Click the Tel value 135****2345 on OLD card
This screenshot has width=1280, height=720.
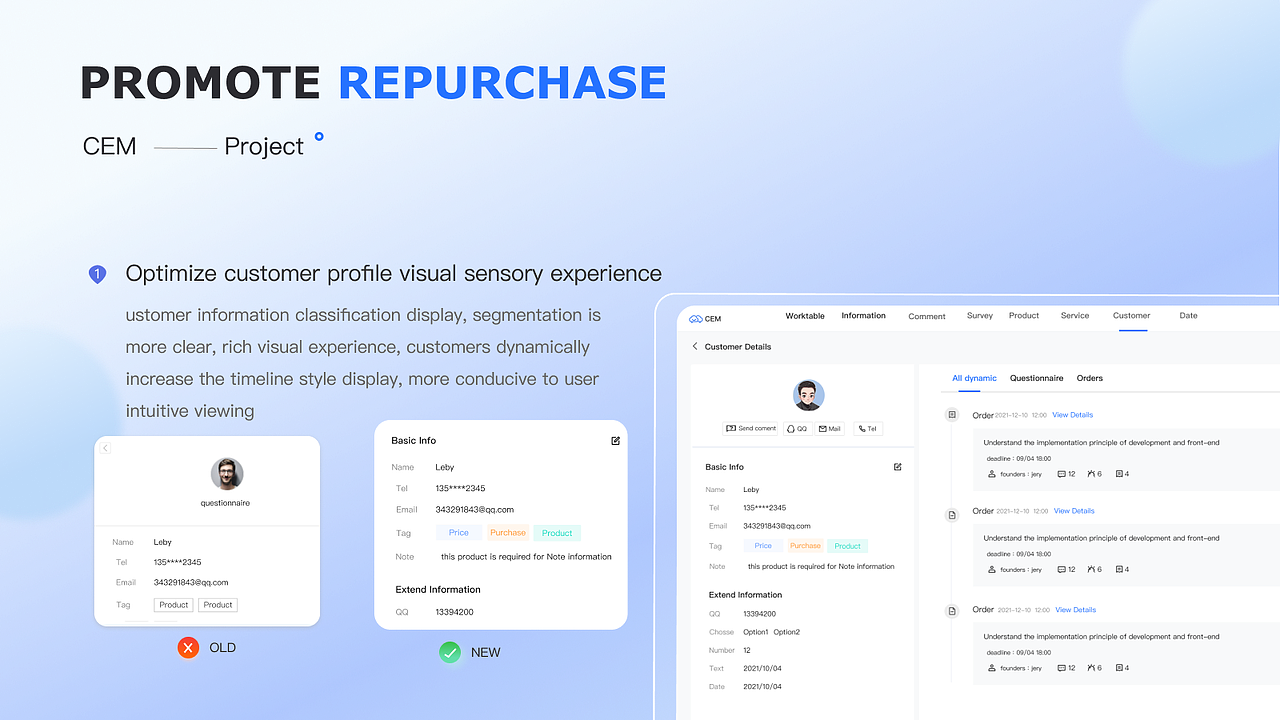pyautogui.click(x=177, y=562)
